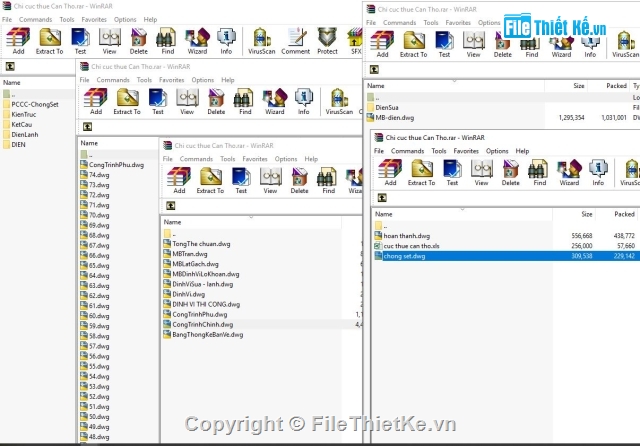Go up one level in bottom-right WinRAR window
This screenshot has height=446, width=640.
pyautogui.click(x=382, y=198)
